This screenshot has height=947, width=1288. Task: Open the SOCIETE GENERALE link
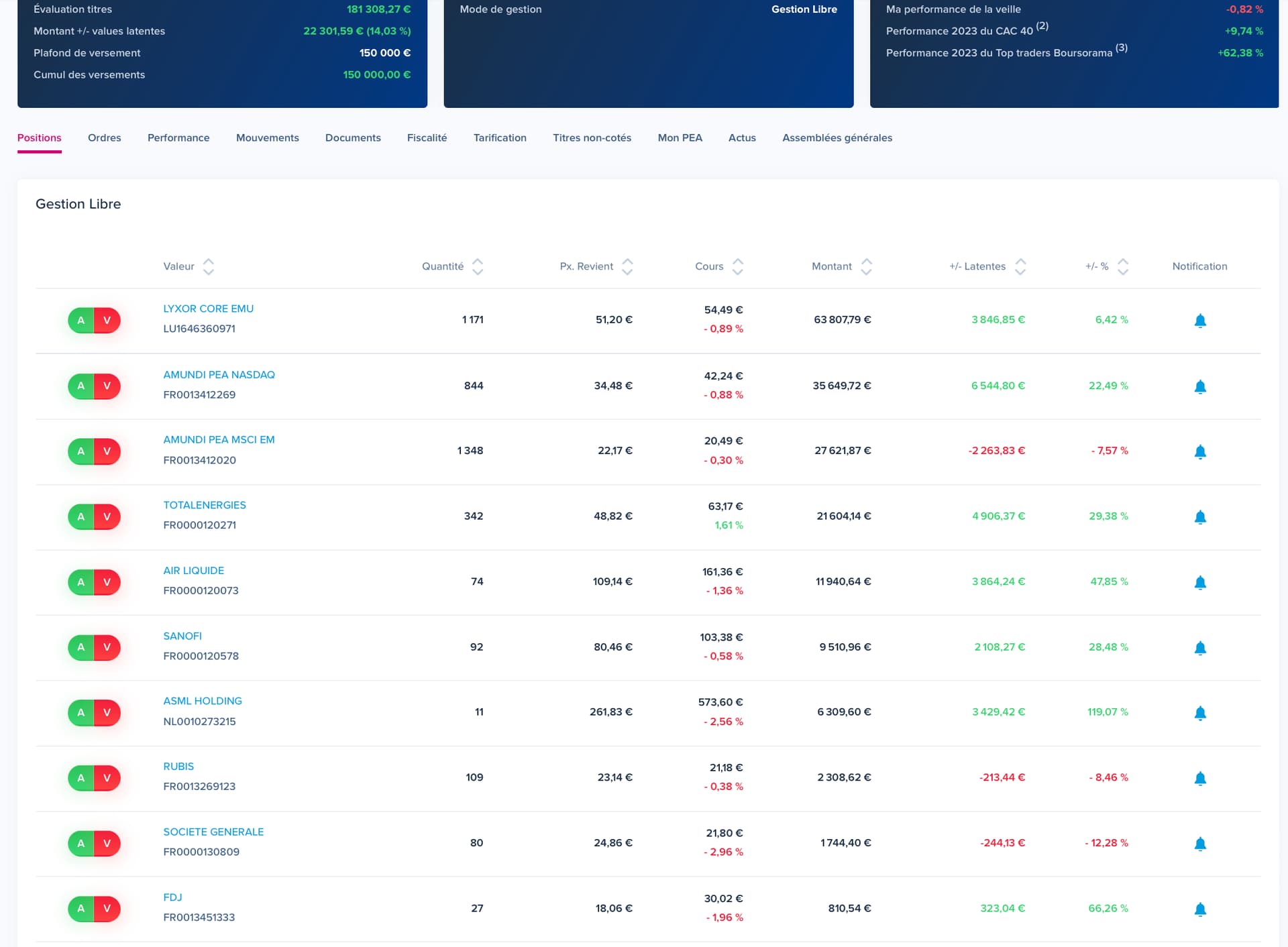click(213, 832)
